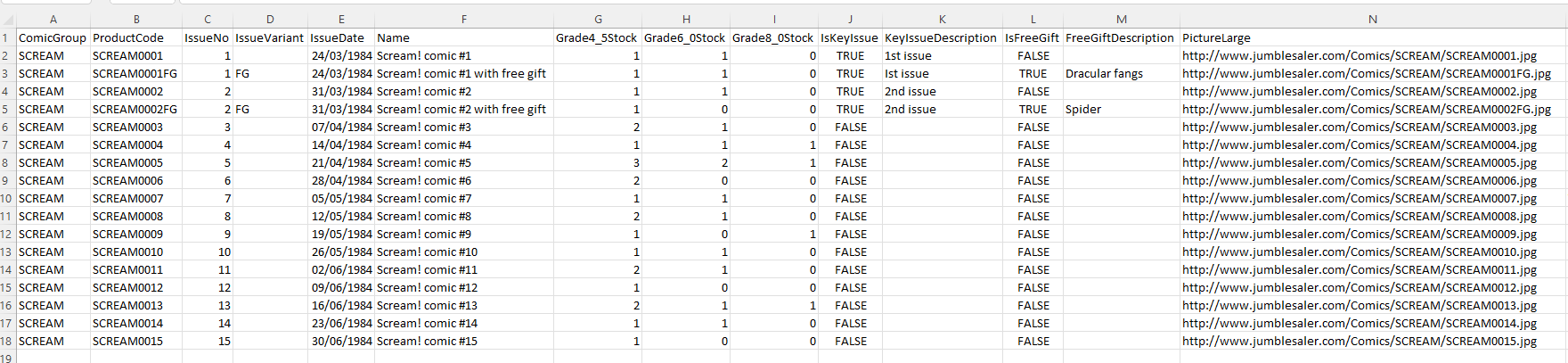Screen dimensions: 1568x363
Task: Open the SCREAM0002FG.jpg picture link
Action: coord(1367,109)
